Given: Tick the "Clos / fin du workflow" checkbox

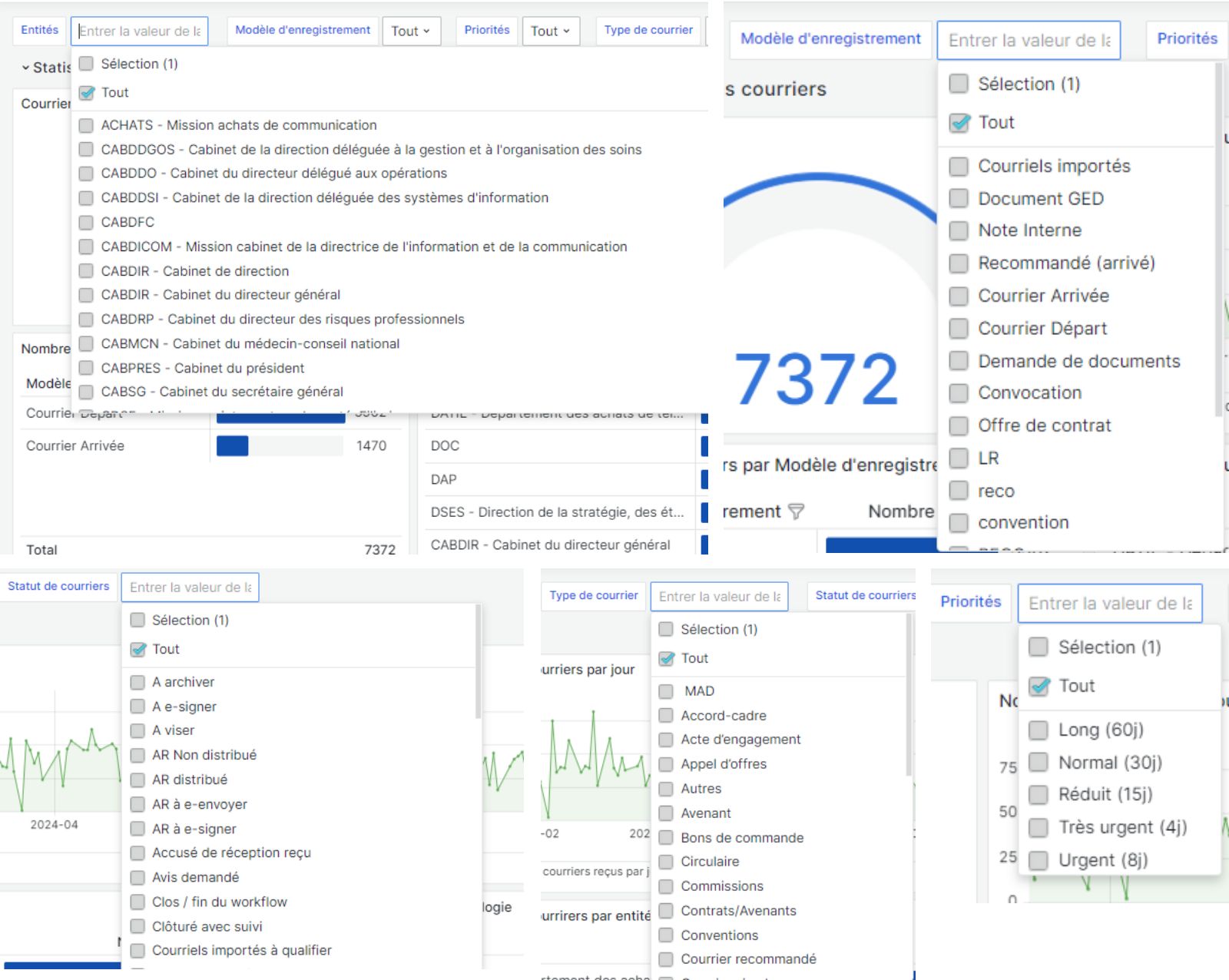Looking at the screenshot, I should pyautogui.click(x=137, y=902).
